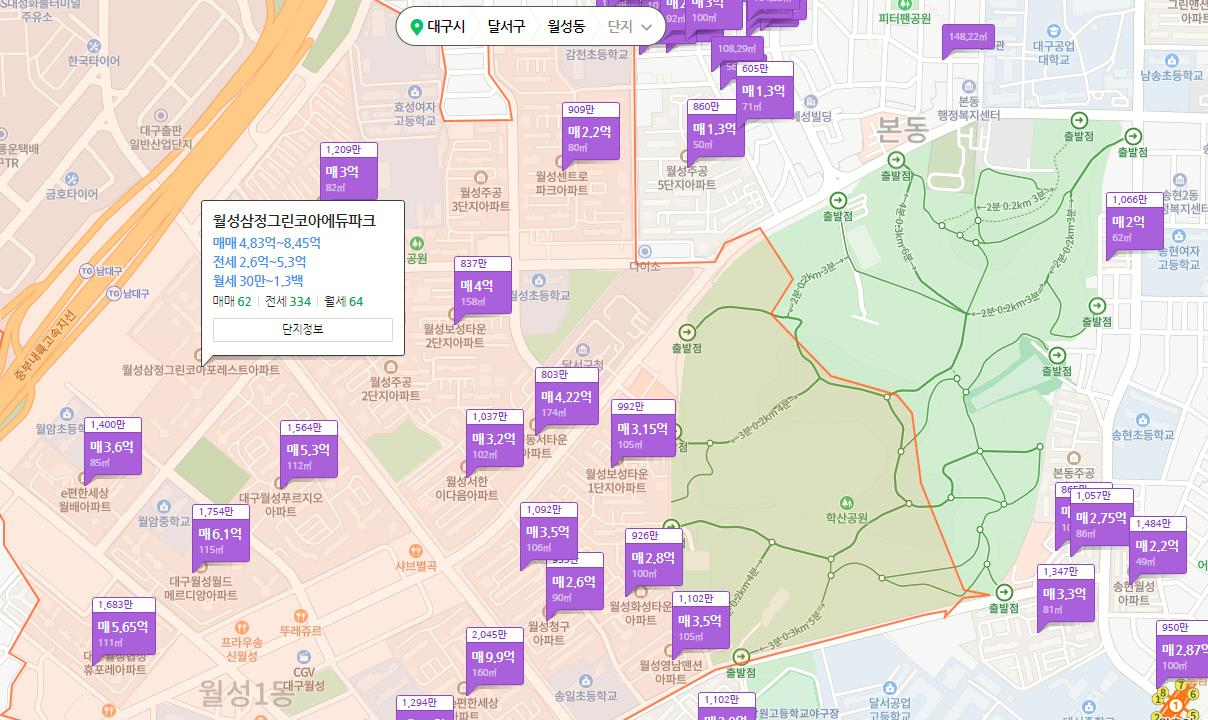This screenshot has height=720, width=1208.
Task: Click 매매 62 listing count
Action: (x=232, y=301)
